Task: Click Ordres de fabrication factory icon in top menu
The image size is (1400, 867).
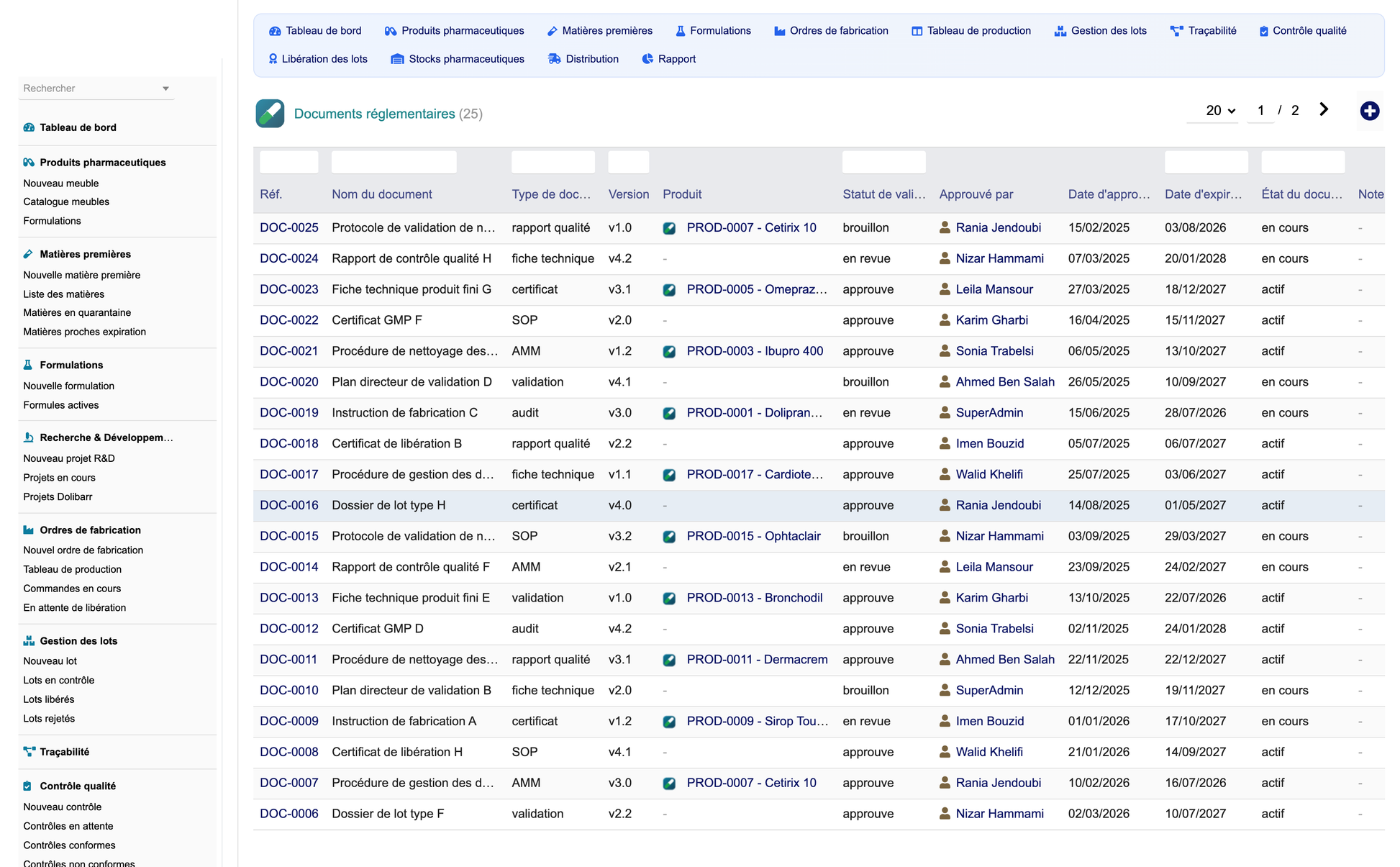Action: (780, 31)
